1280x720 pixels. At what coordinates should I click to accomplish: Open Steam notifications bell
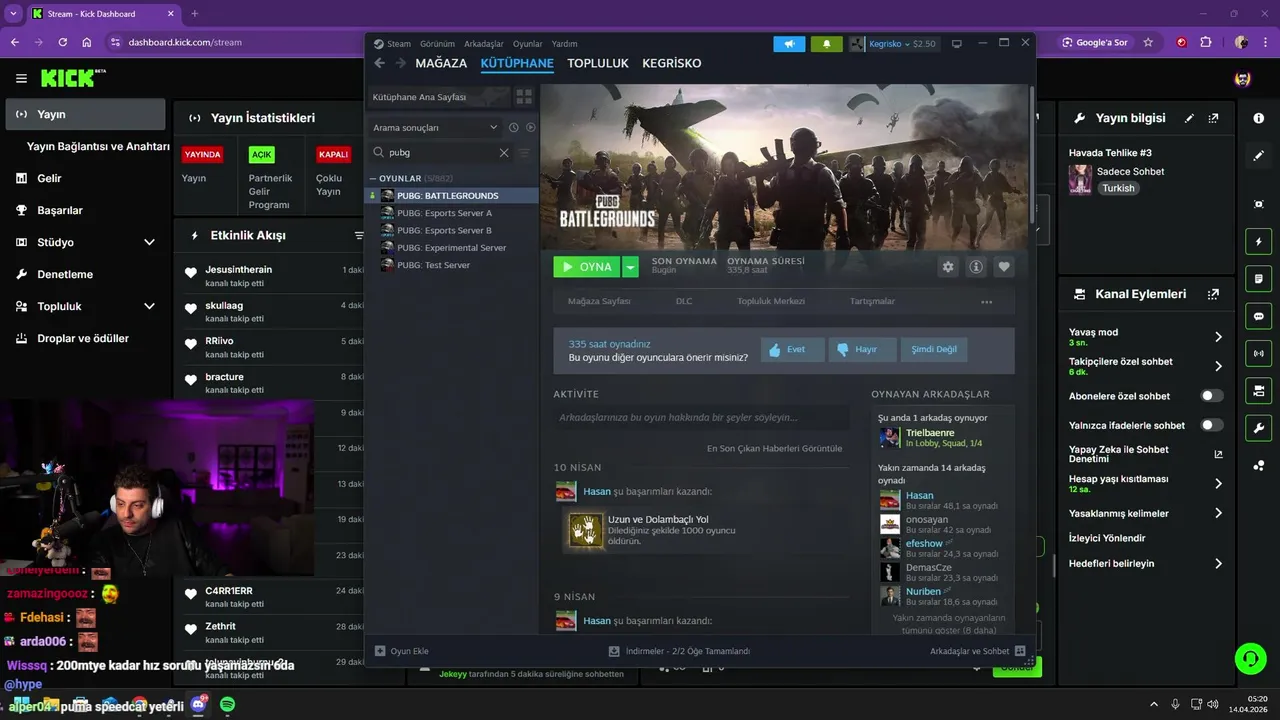pos(826,44)
